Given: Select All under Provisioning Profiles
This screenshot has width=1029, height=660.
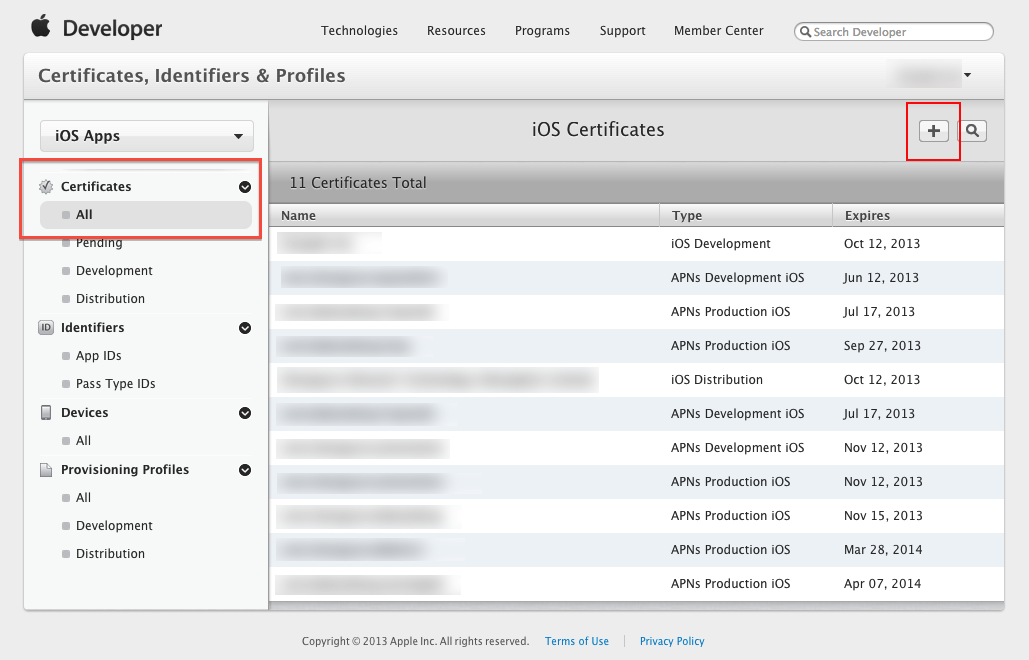Looking at the screenshot, I should [83, 498].
